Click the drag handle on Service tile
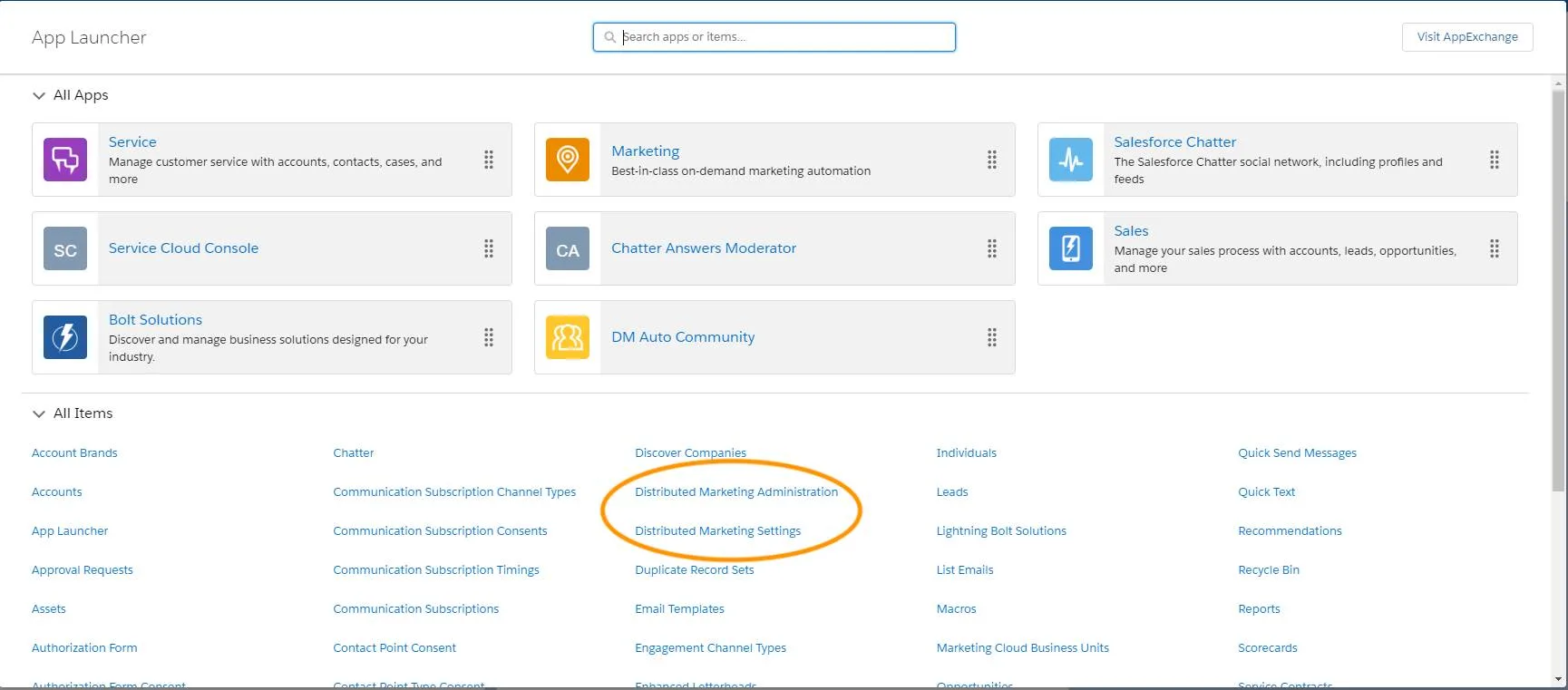The width and height of the screenshot is (1568, 690). tap(489, 160)
